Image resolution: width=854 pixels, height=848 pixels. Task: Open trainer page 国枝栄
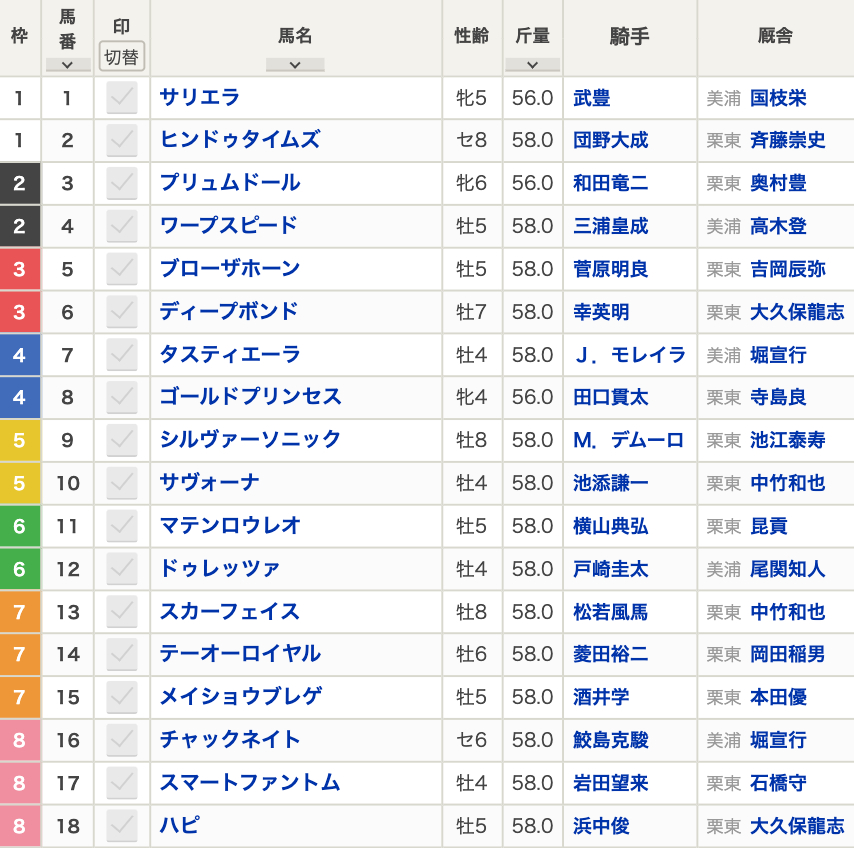[778, 98]
